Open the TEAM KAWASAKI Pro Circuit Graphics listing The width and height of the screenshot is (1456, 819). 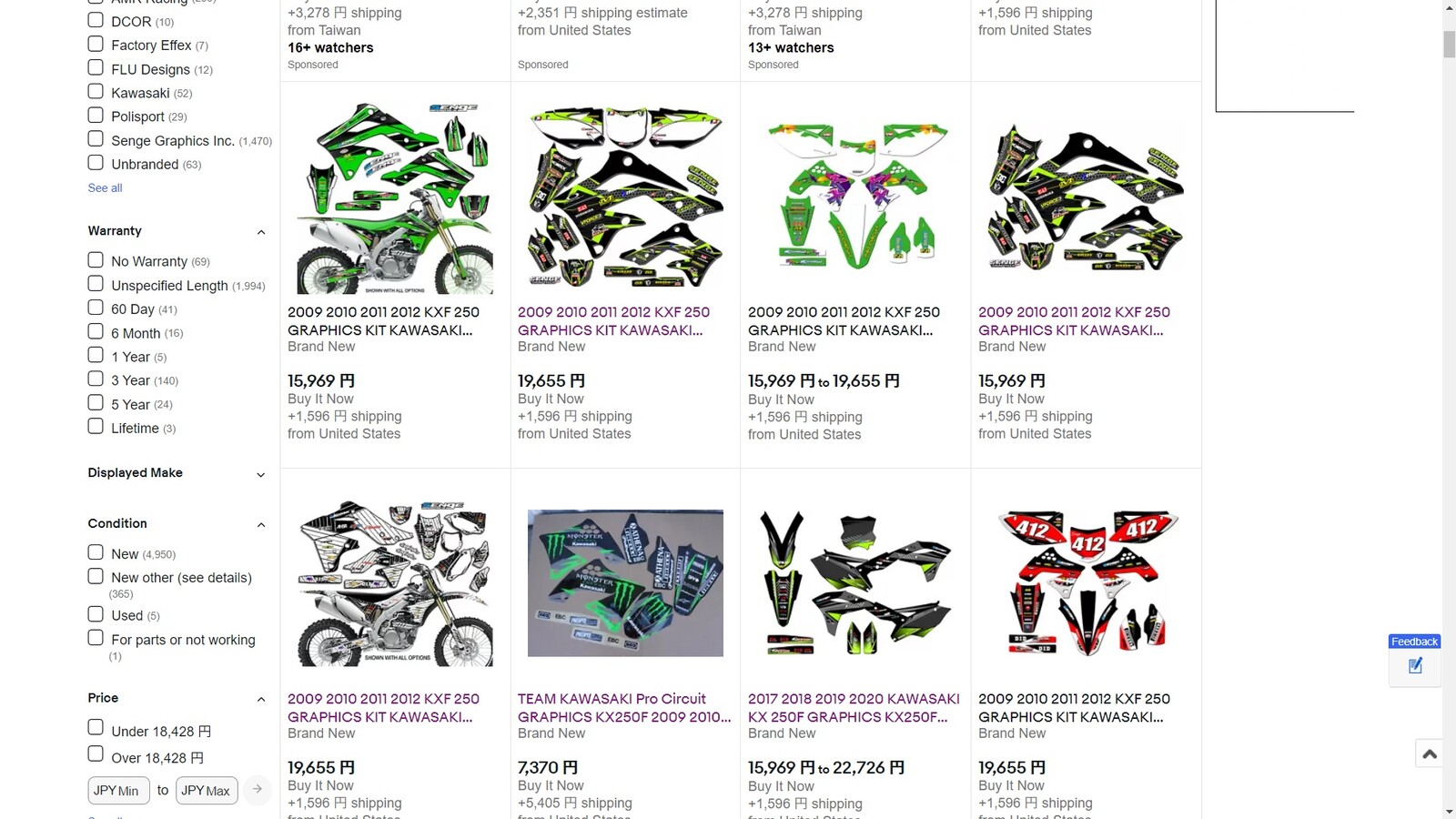624,708
